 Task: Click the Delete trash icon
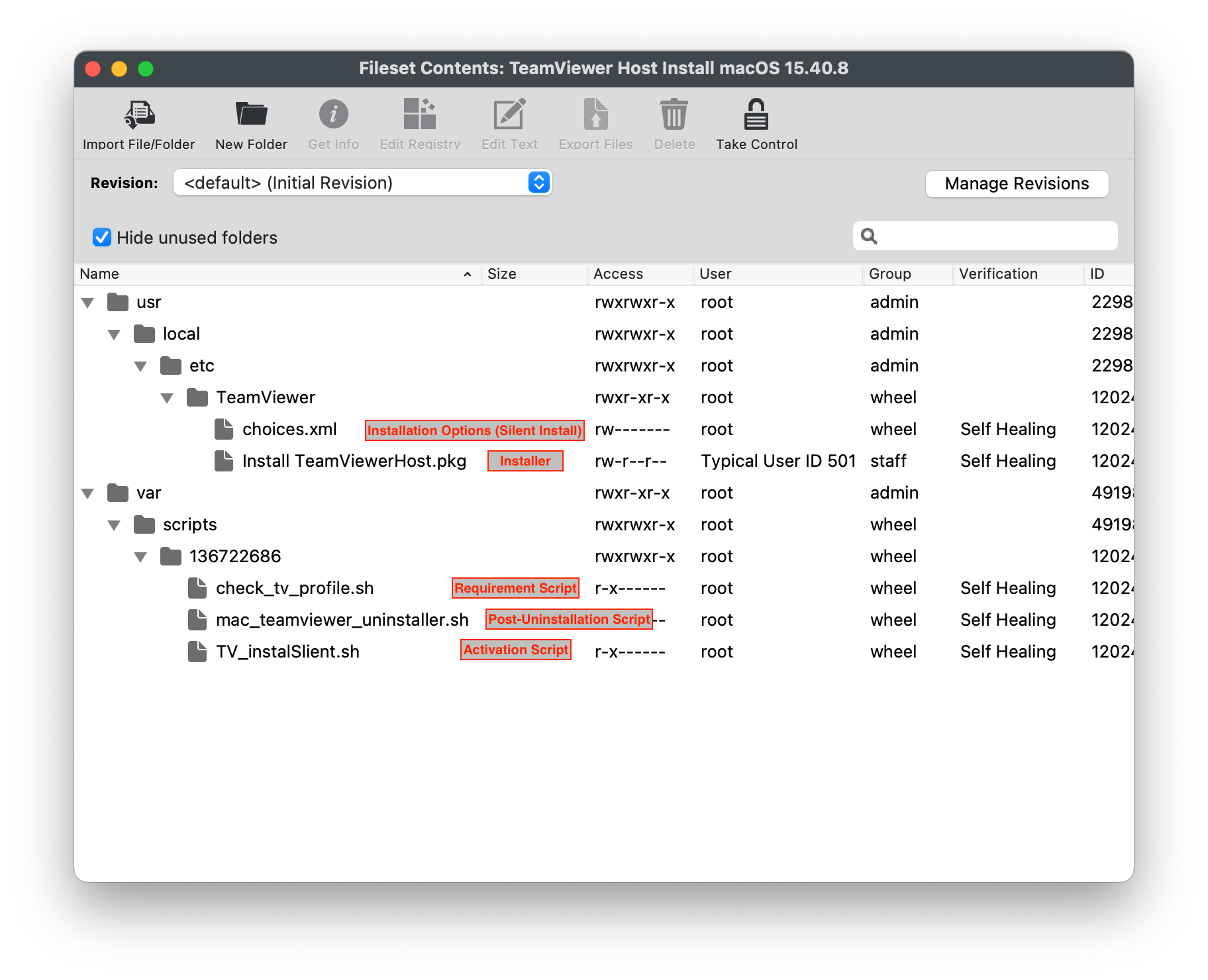pyautogui.click(x=674, y=115)
